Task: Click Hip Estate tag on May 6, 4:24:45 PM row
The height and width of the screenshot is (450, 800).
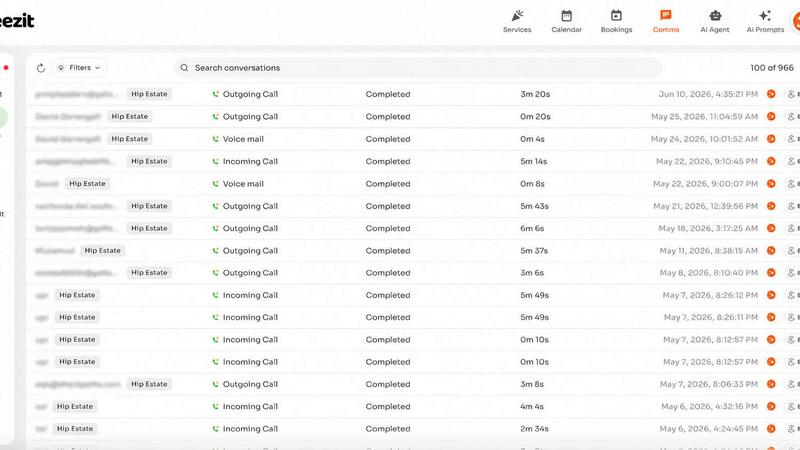Action: point(75,429)
